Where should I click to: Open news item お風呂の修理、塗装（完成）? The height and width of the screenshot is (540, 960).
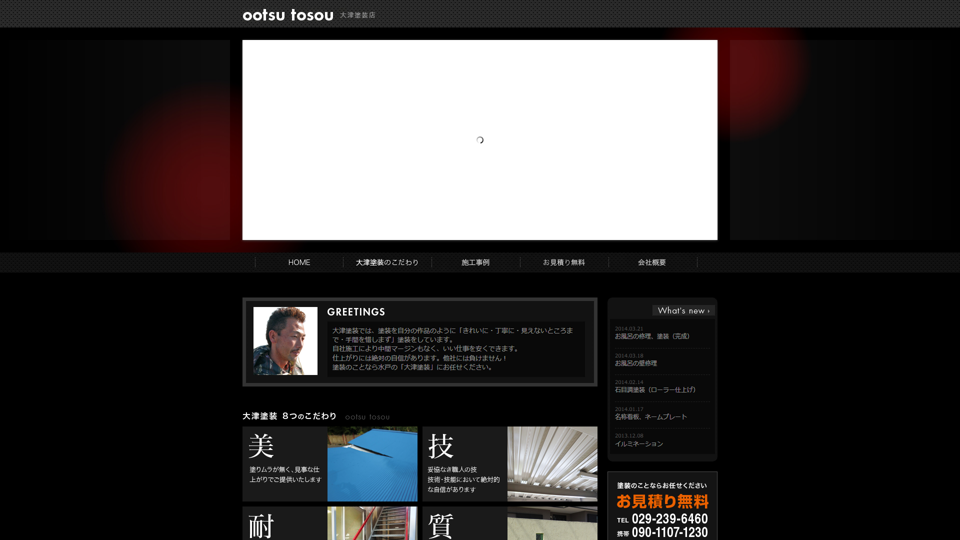(x=652, y=337)
